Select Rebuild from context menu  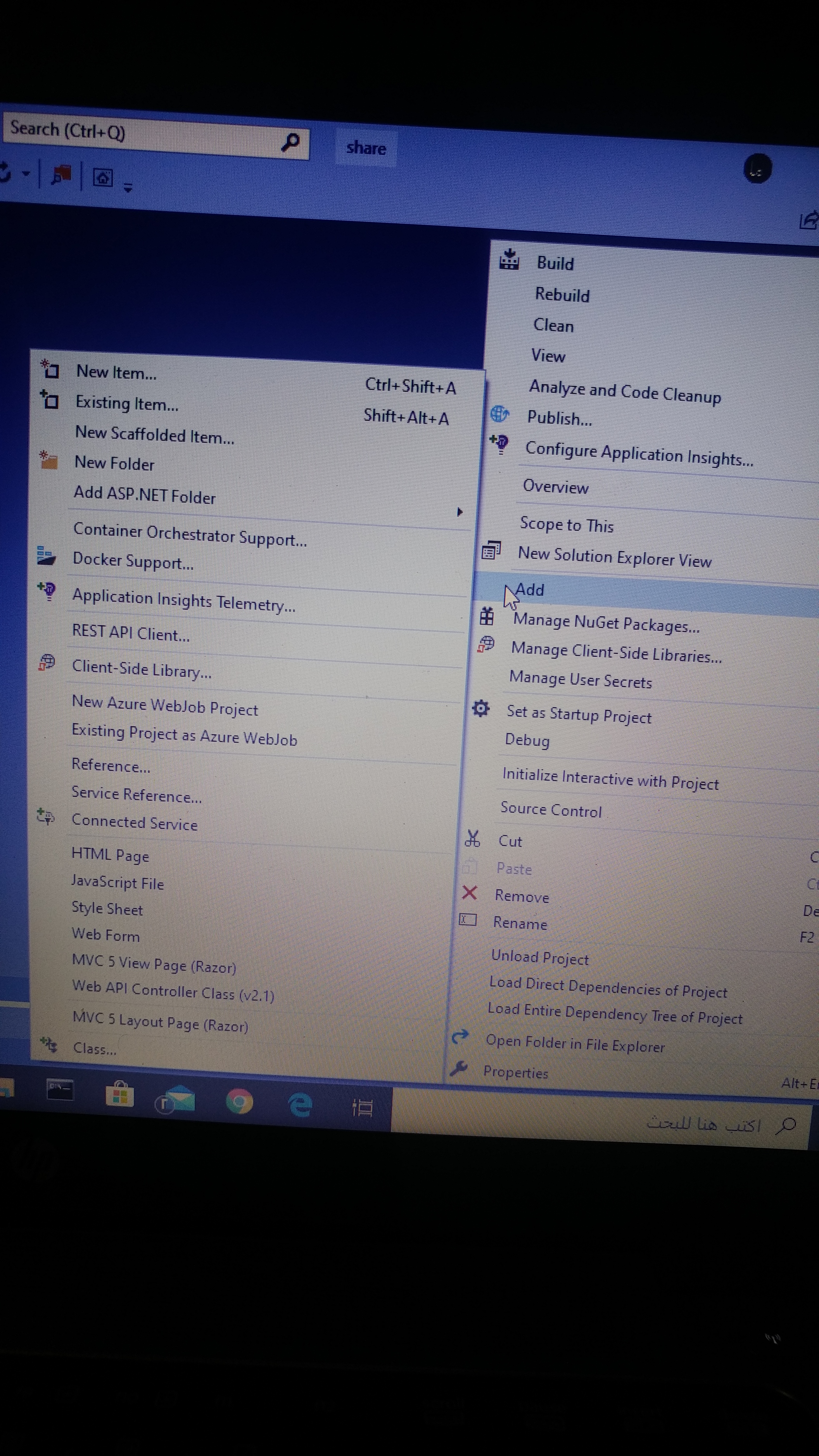(x=562, y=295)
